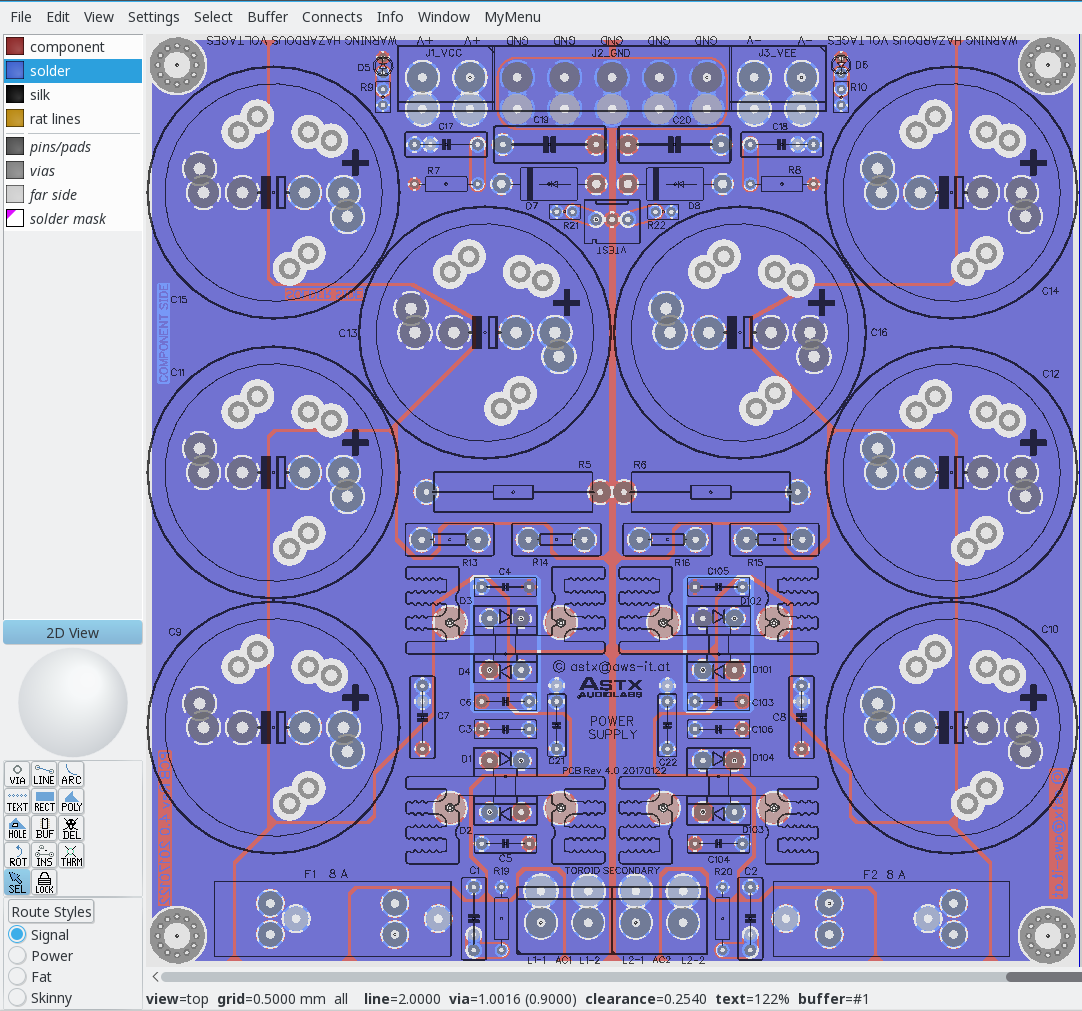Screen dimensions: 1082x1011
Task: Click the text=122% status entry
Action: click(752, 999)
